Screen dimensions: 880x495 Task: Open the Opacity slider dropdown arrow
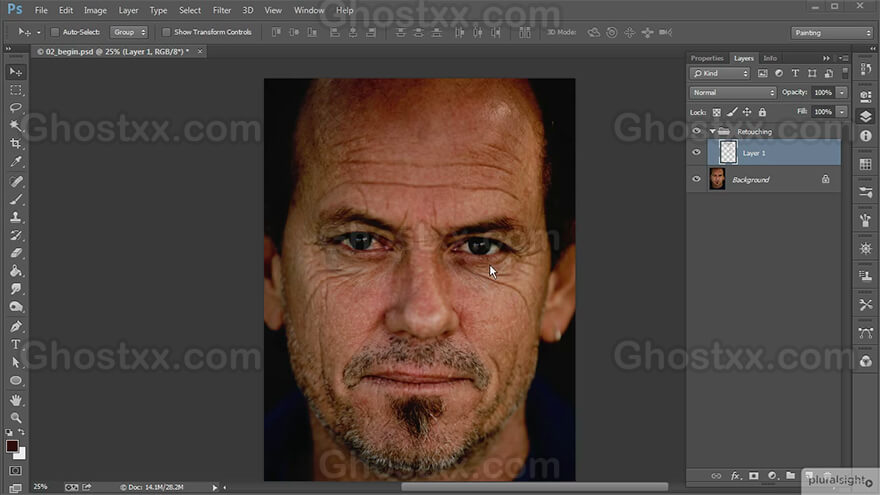(841, 93)
